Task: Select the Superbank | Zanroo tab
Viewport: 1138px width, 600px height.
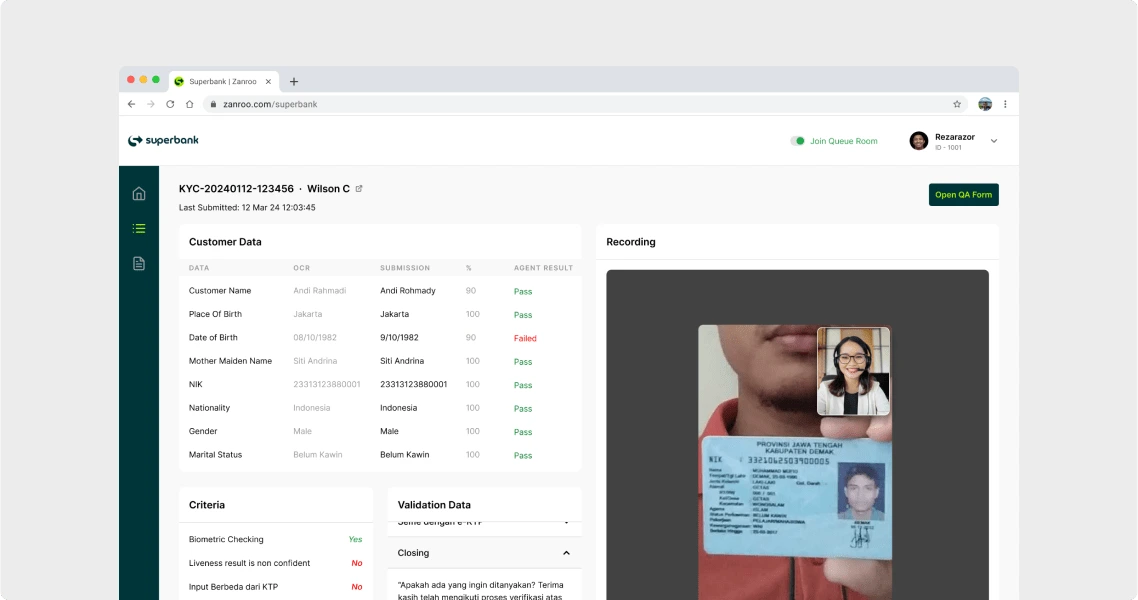Action: coord(222,81)
